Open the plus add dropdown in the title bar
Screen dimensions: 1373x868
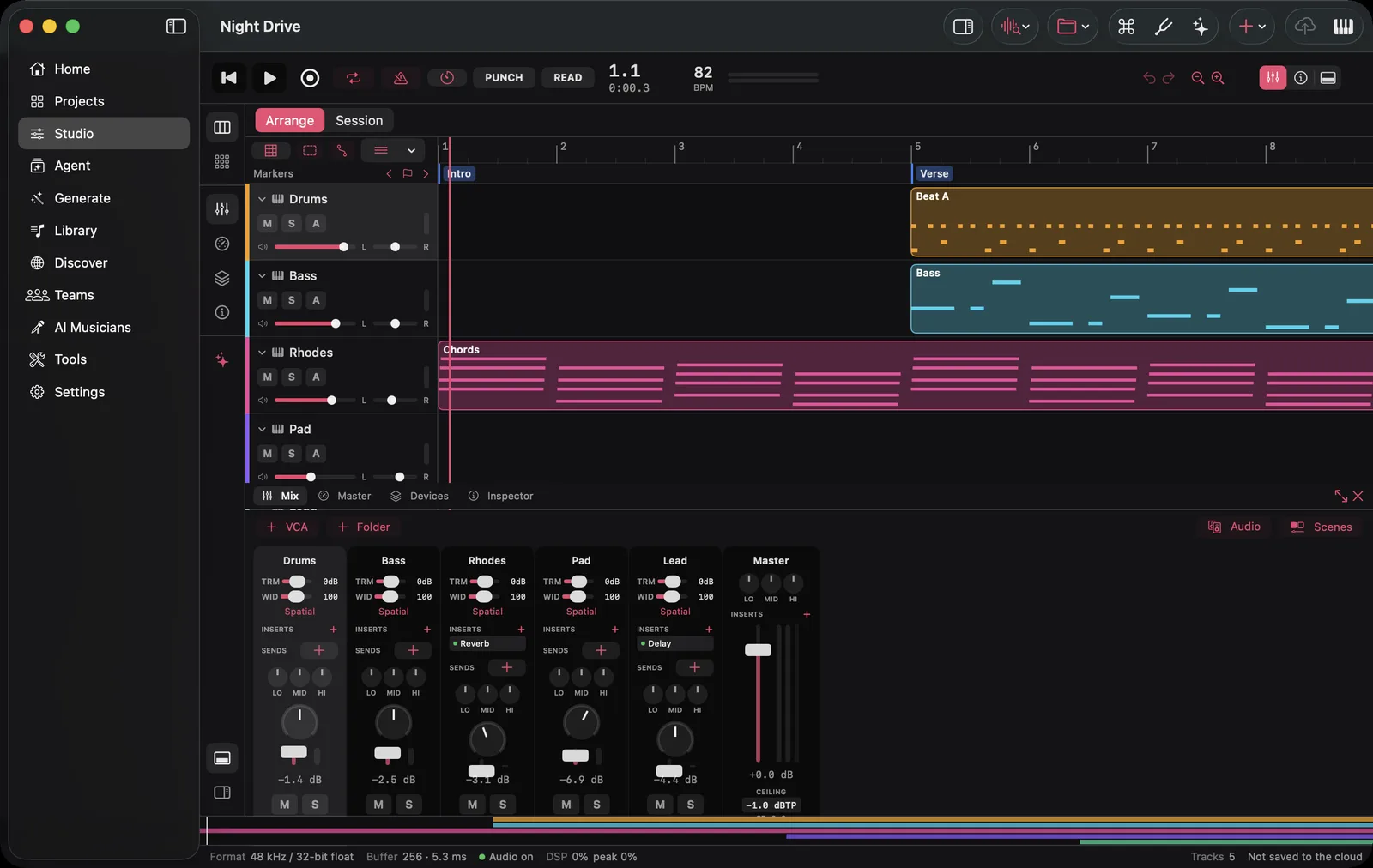pos(1252,27)
